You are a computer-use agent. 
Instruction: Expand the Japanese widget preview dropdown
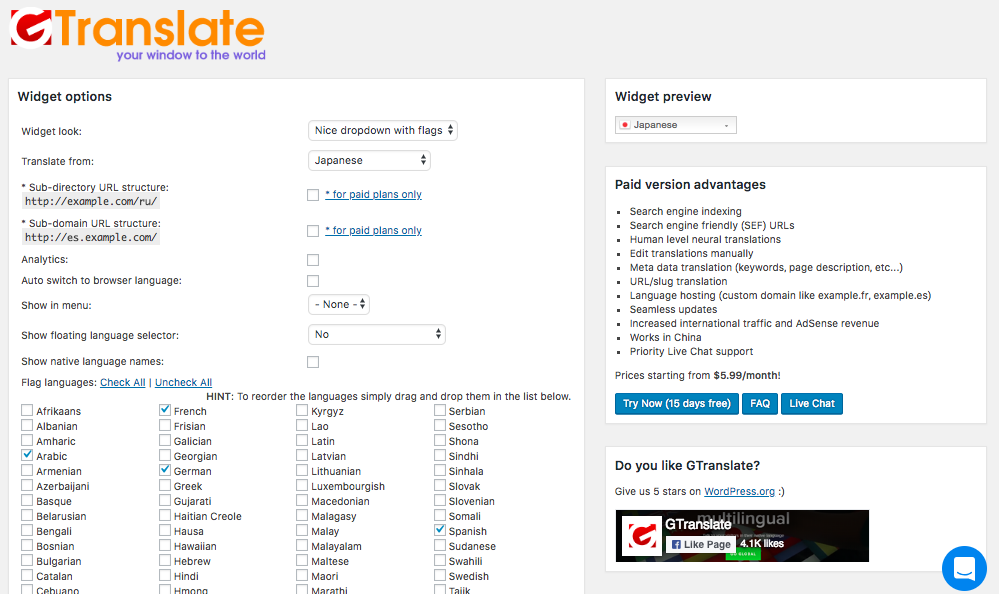pyautogui.click(x=676, y=125)
